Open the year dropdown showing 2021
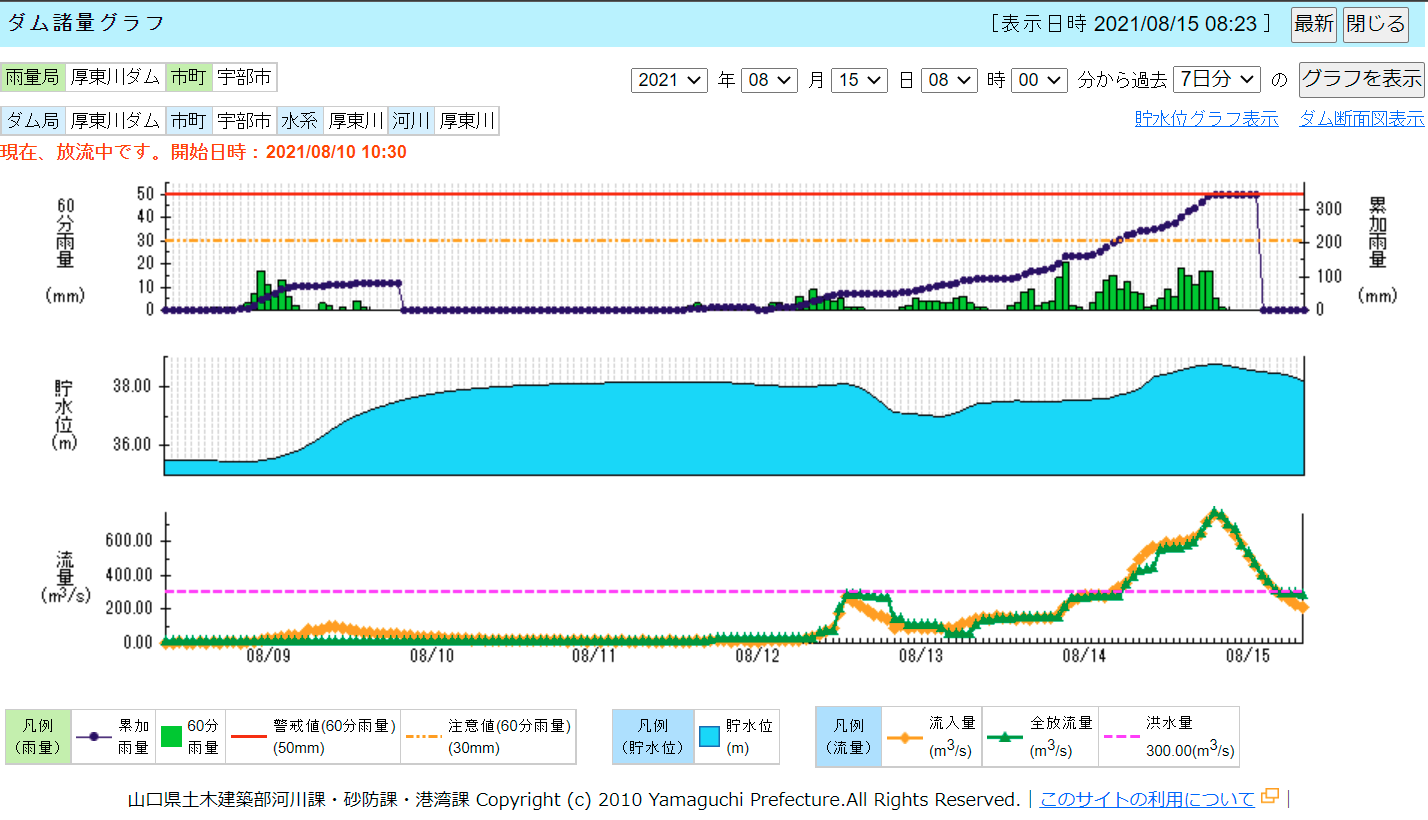The image size is (1428, 820). click(669, 80)
